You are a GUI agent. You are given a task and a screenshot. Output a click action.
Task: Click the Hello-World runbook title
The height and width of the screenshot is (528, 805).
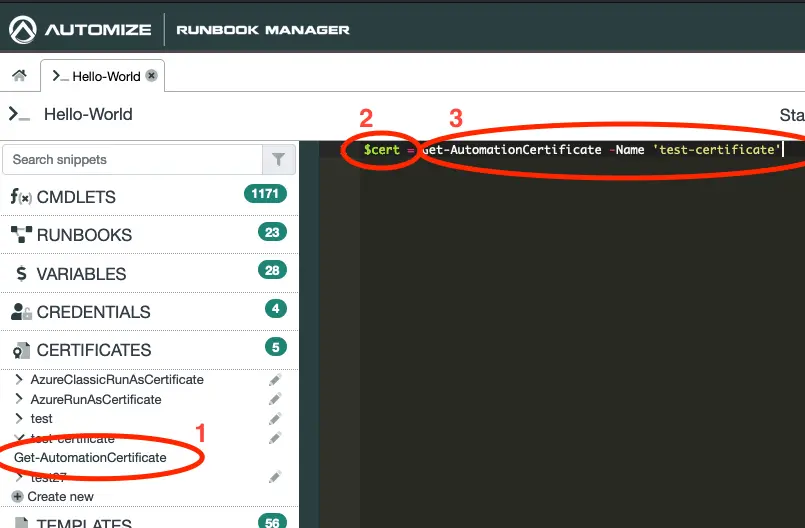(88, 114)
